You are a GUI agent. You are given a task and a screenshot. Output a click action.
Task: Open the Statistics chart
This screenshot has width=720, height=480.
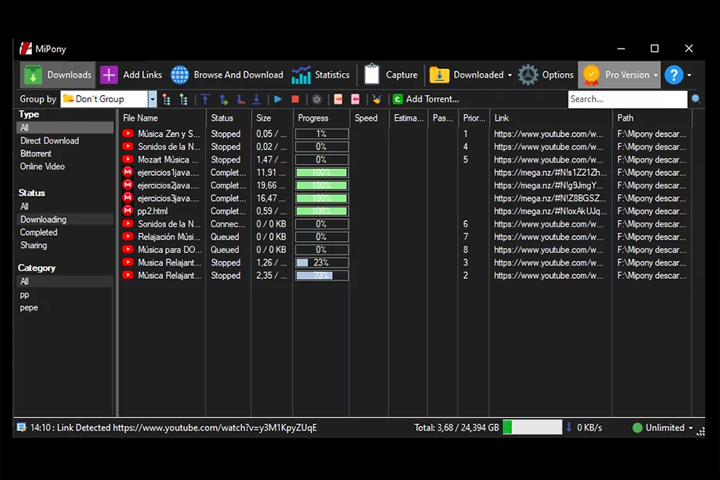[301, 75]
